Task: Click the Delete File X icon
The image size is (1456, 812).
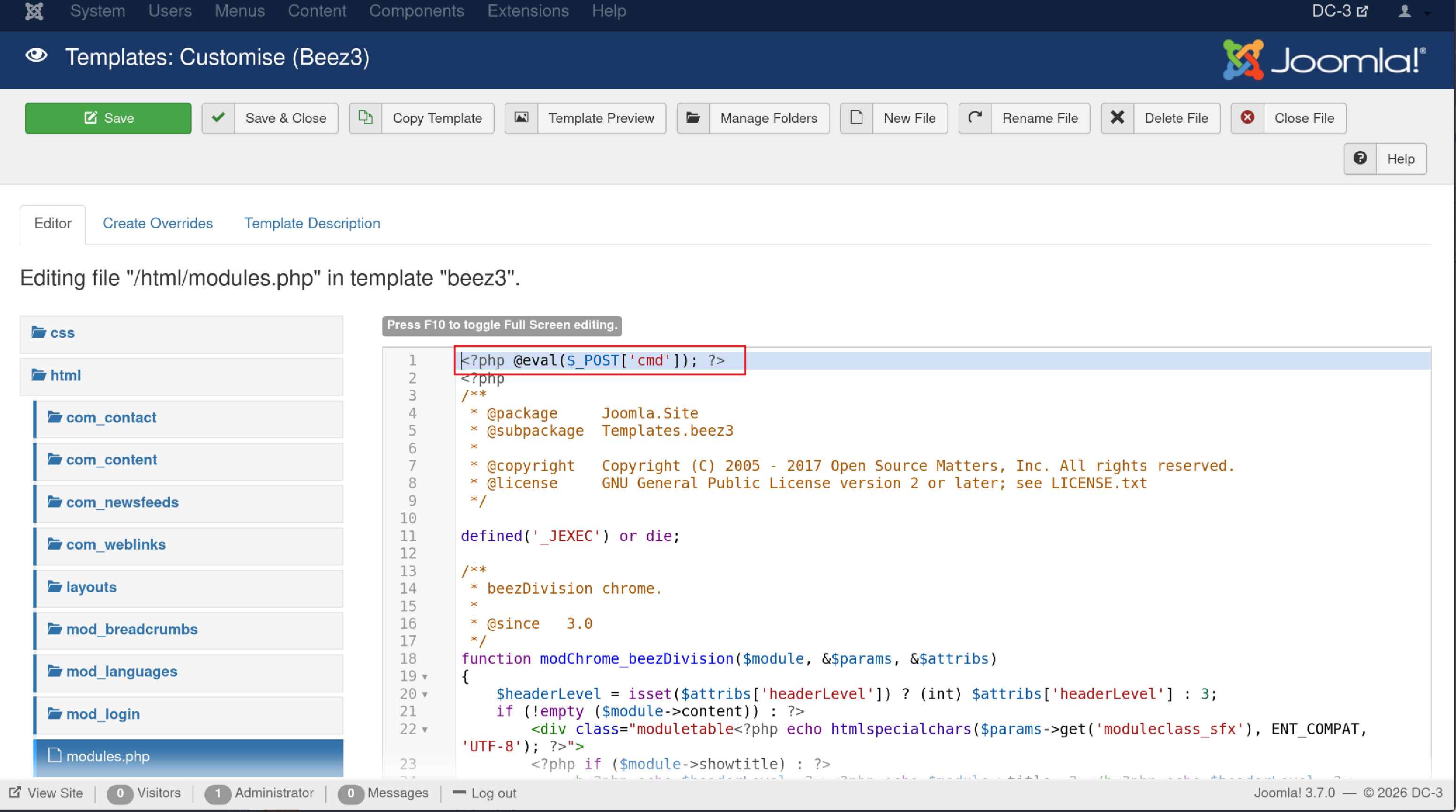Action: pyautogui.click(x=1118, y=118)
